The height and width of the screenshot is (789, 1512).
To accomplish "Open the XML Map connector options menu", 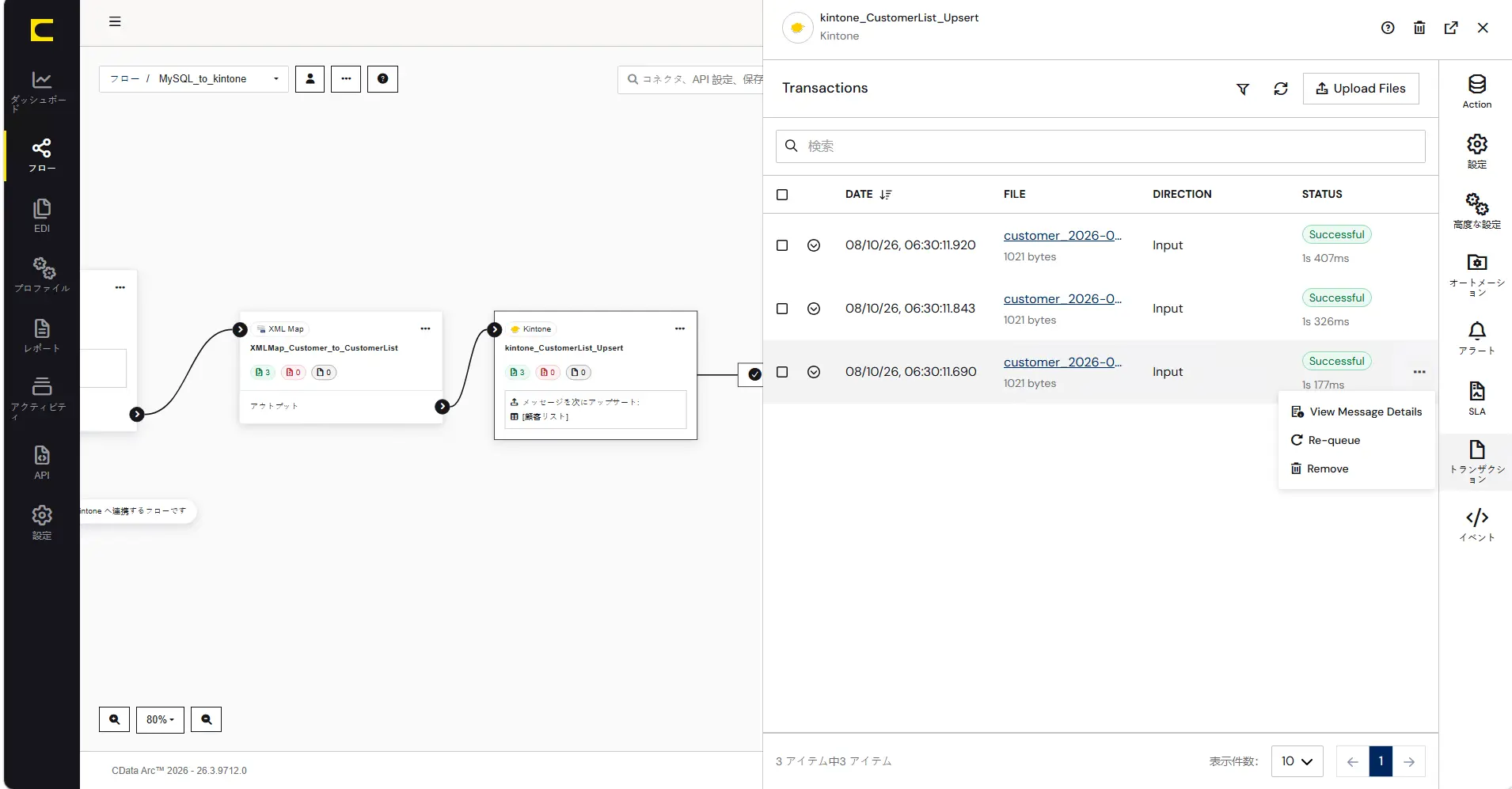I will [425, 328].
